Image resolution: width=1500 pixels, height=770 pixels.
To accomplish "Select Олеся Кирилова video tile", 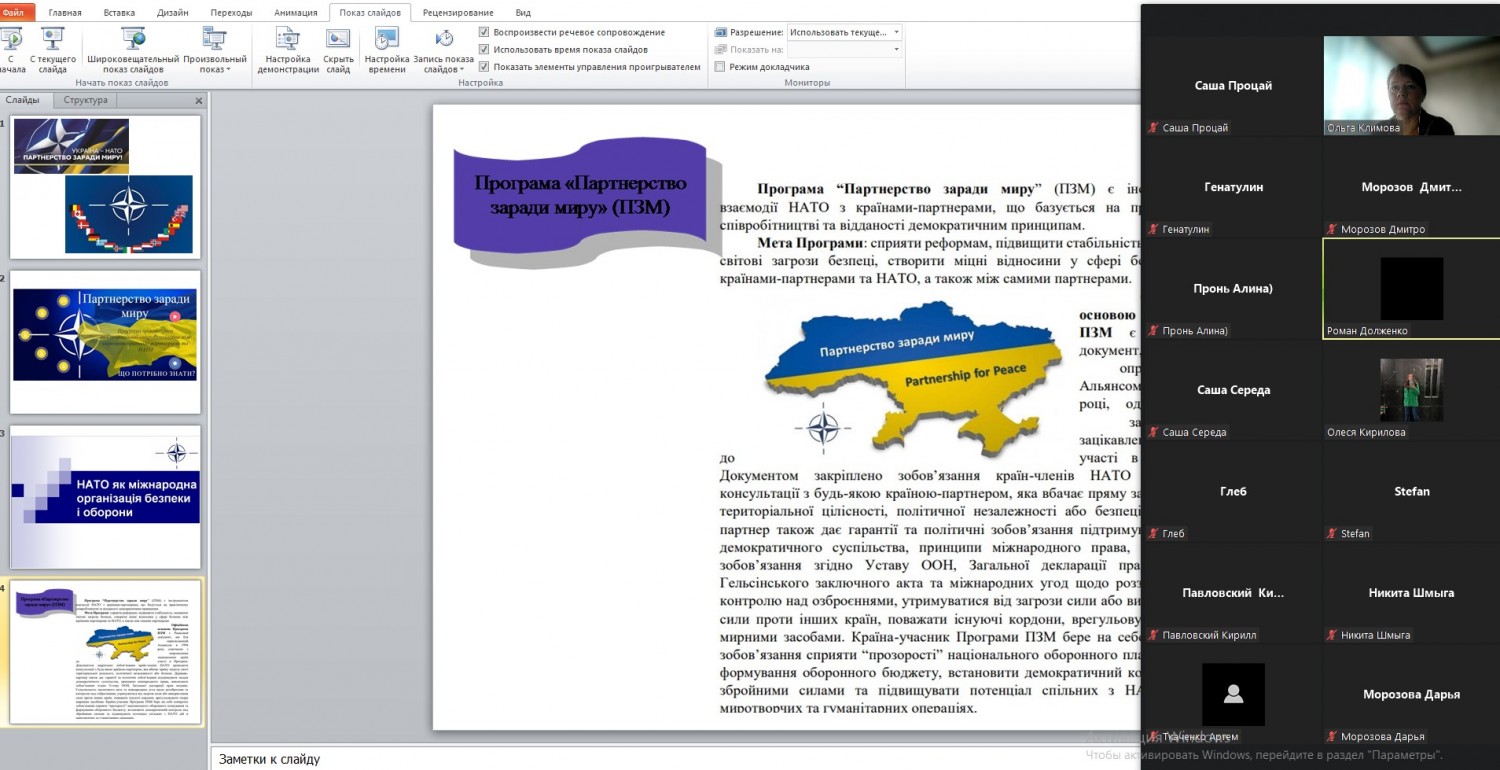I will point(1411,390).
